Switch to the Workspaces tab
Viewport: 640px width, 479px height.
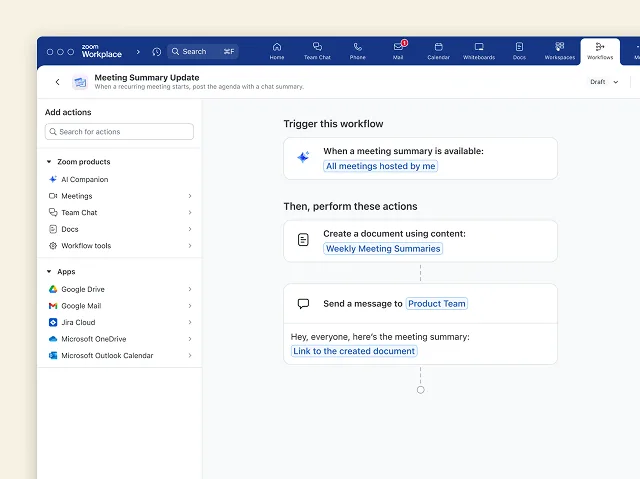559,50
